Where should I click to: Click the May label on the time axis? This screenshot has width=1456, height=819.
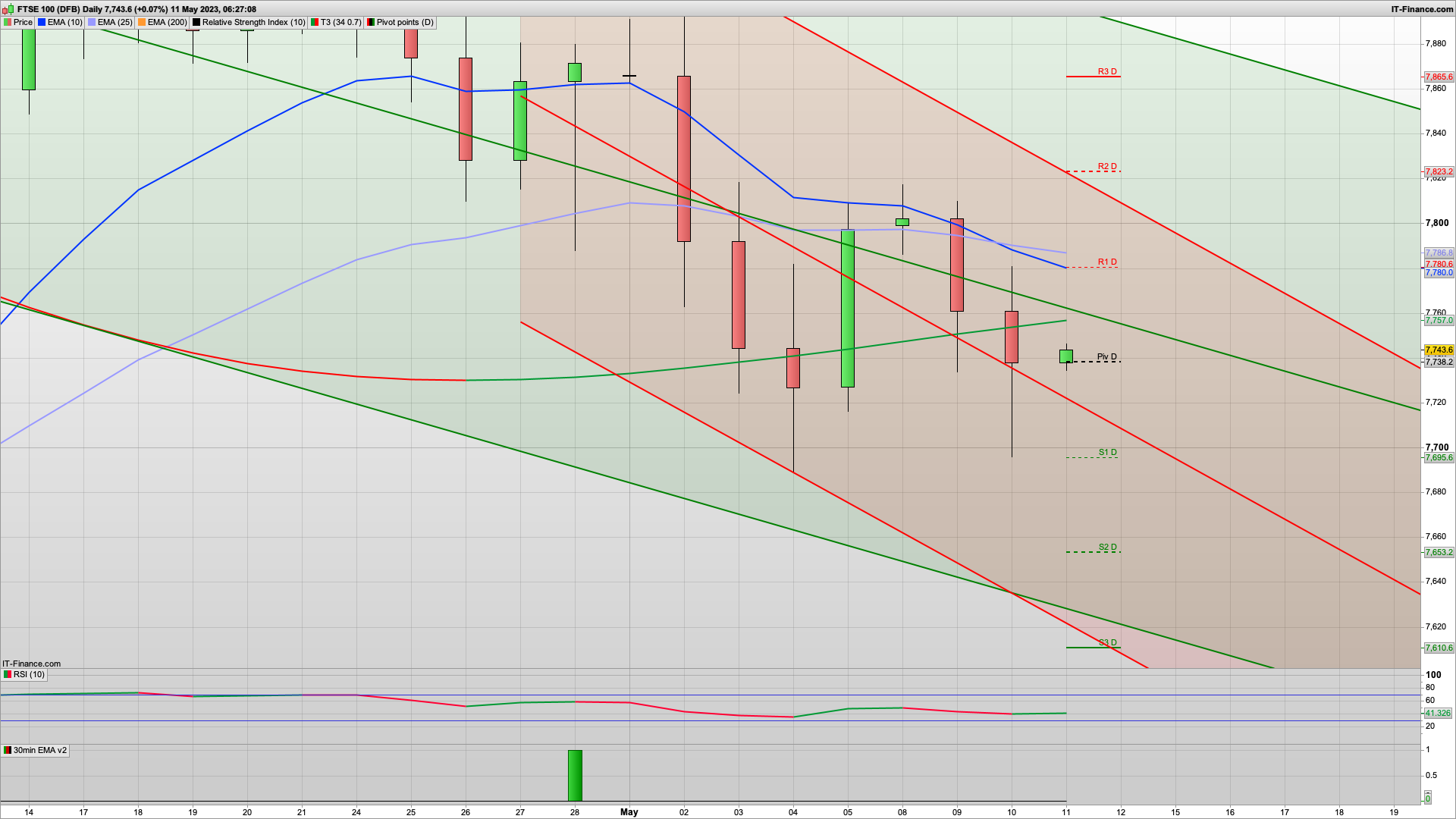(x=629, y=811)
